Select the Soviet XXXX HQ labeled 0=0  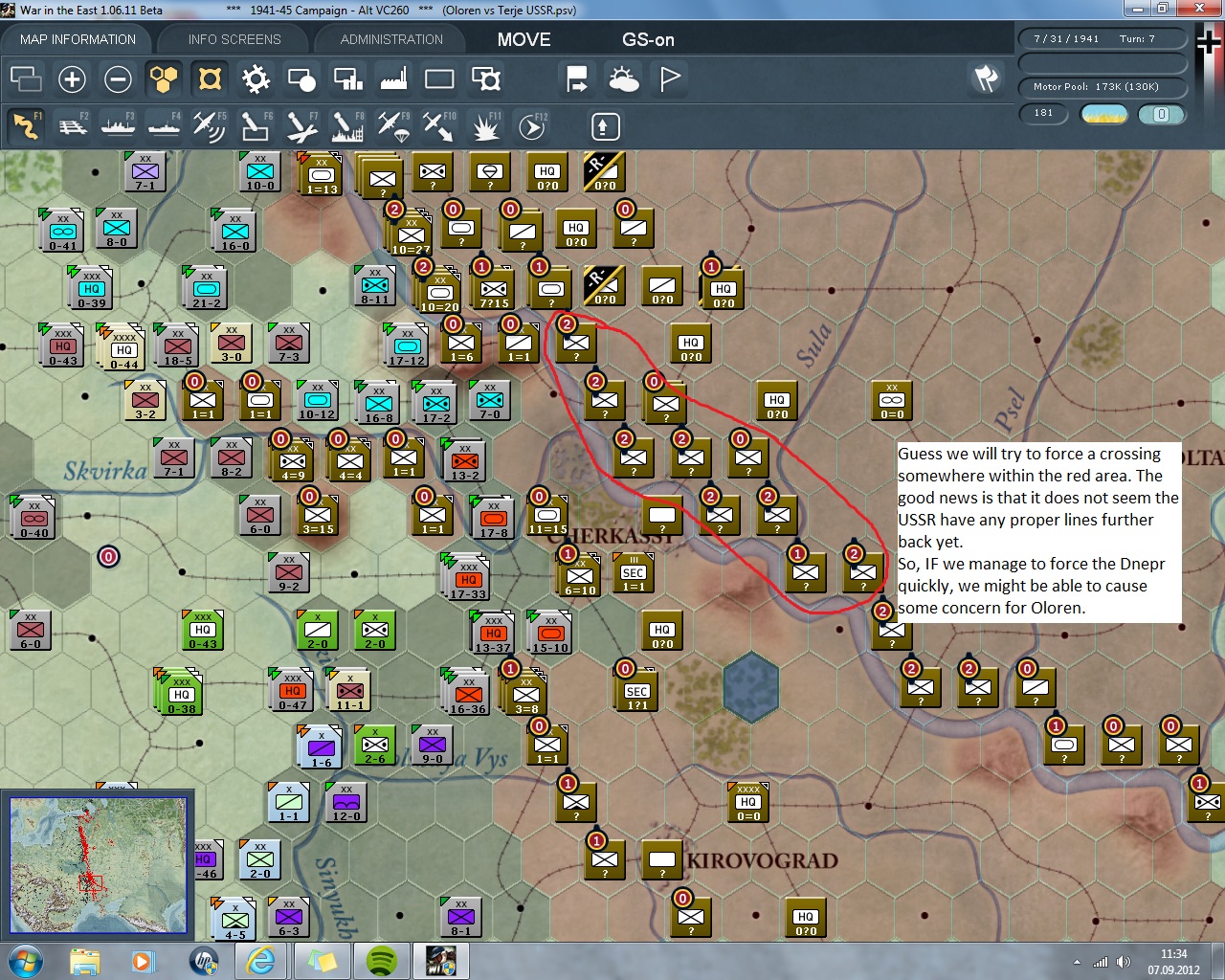tap(748, 802)
